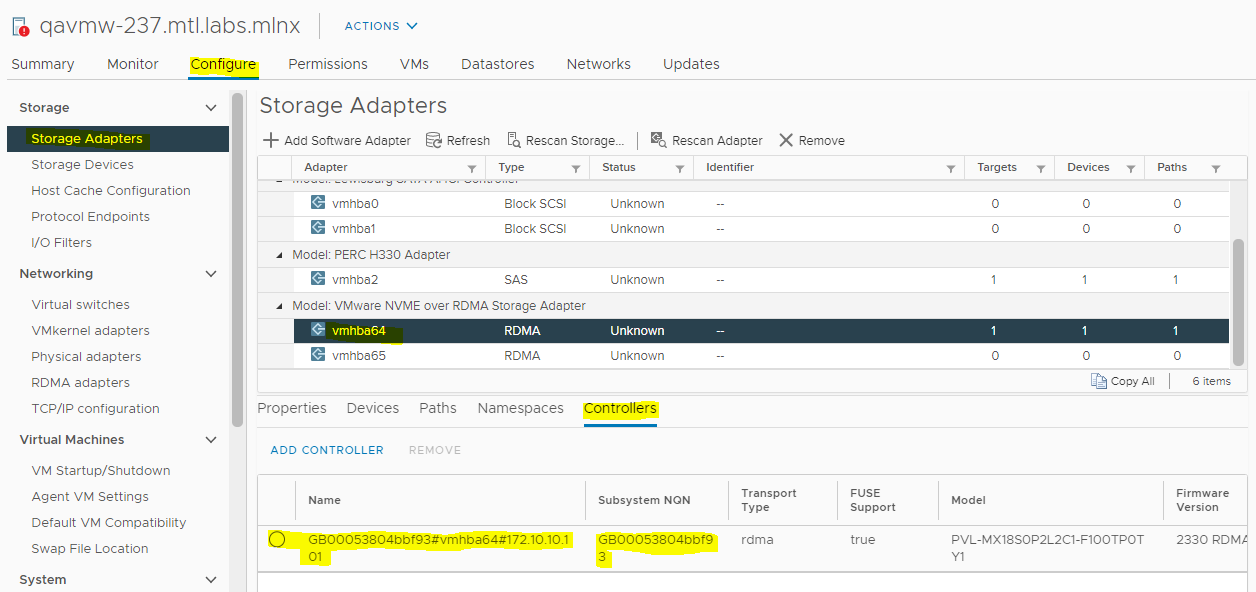Open the Datastores tab
The image size is (1256, 592).
tap(498, 64)
